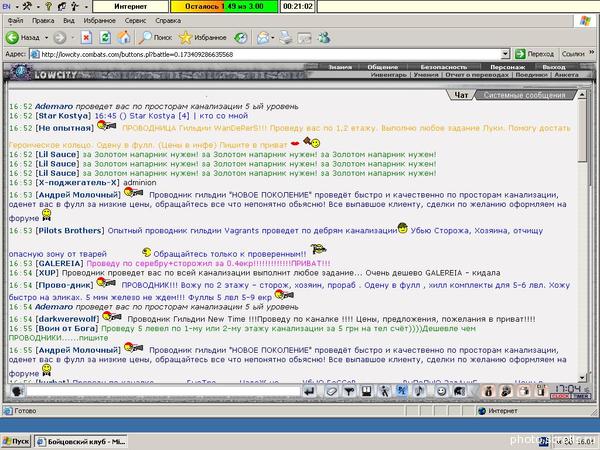Open the Файл menu
The image size is (600, 450).
pyautogui.click(x=15, y=21)
